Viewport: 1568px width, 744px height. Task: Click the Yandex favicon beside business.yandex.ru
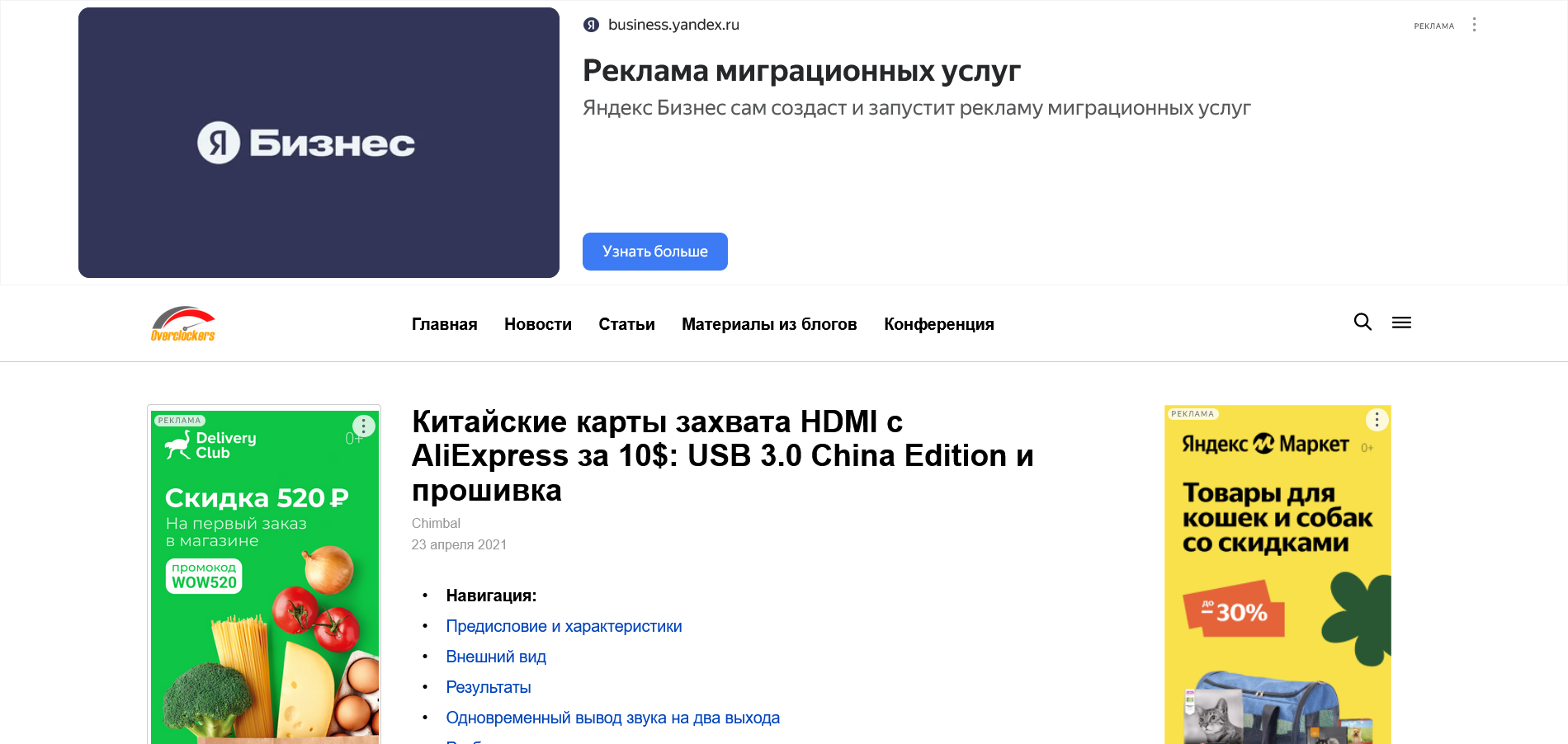591,25
